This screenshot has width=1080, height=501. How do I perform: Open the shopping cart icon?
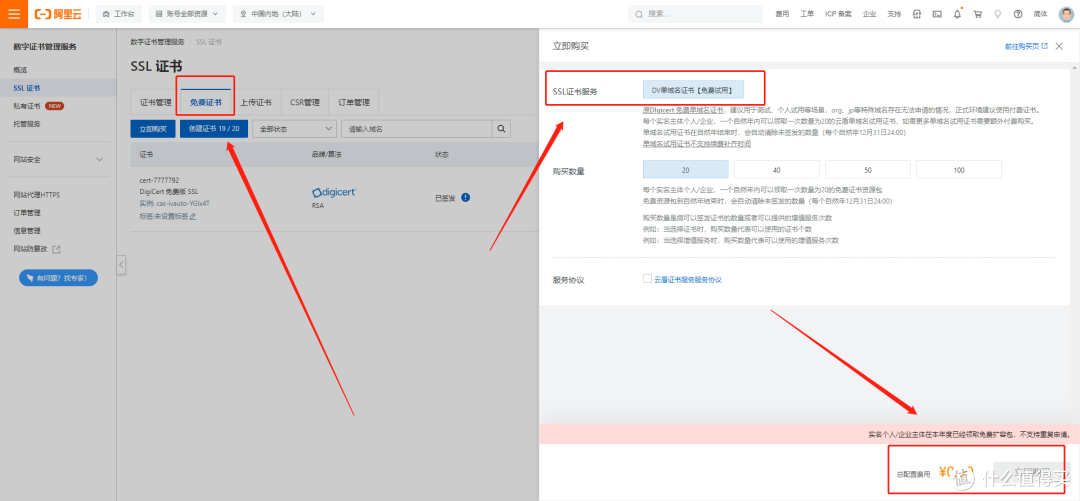pos(977,14)
